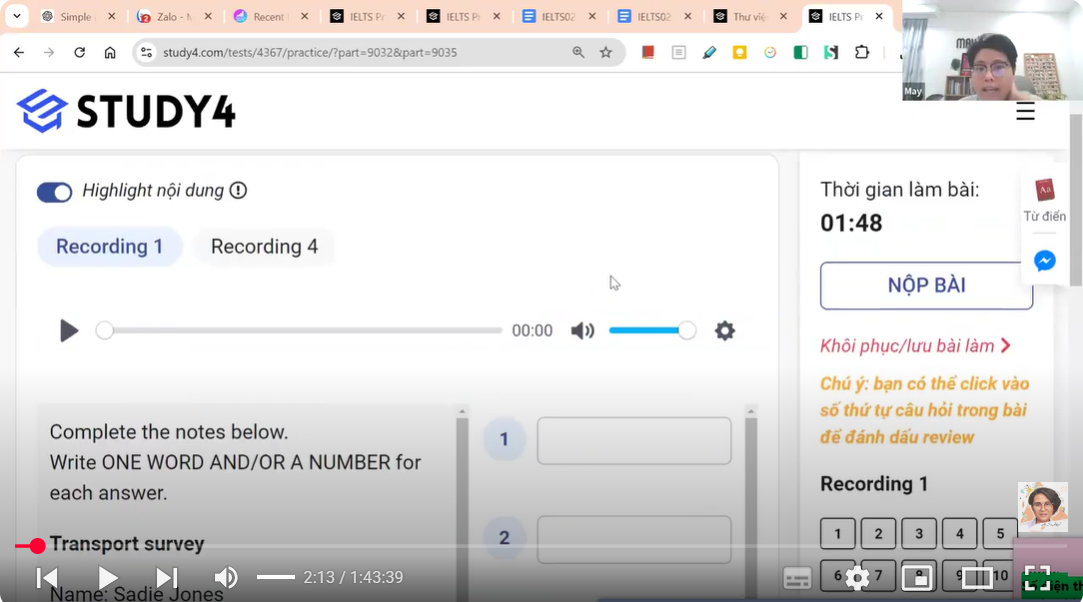Close the Zalo browser tab
The image size is (1083, 602).
pos(208,16)
